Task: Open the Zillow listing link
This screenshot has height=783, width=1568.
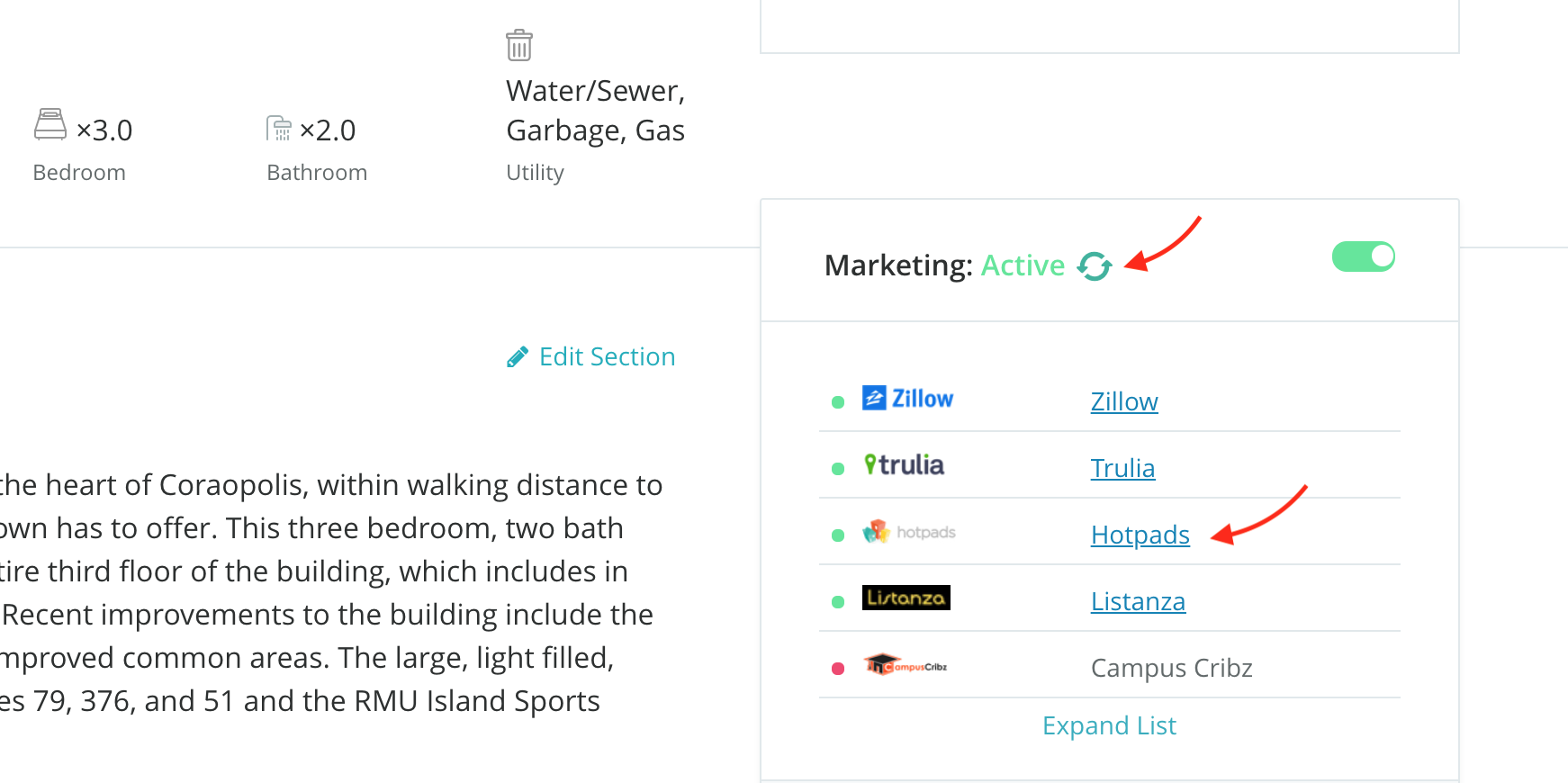Action: [x=1124, y=401]
